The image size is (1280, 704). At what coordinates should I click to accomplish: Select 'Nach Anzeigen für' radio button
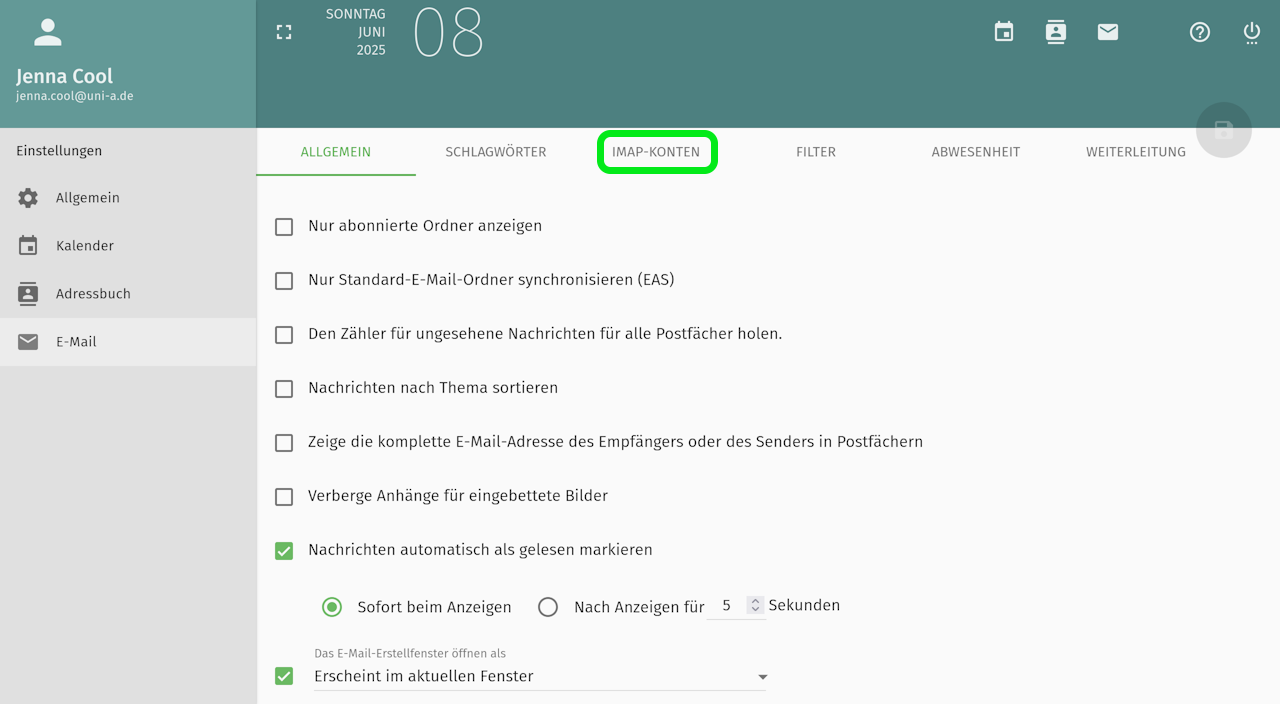point(548,607)
